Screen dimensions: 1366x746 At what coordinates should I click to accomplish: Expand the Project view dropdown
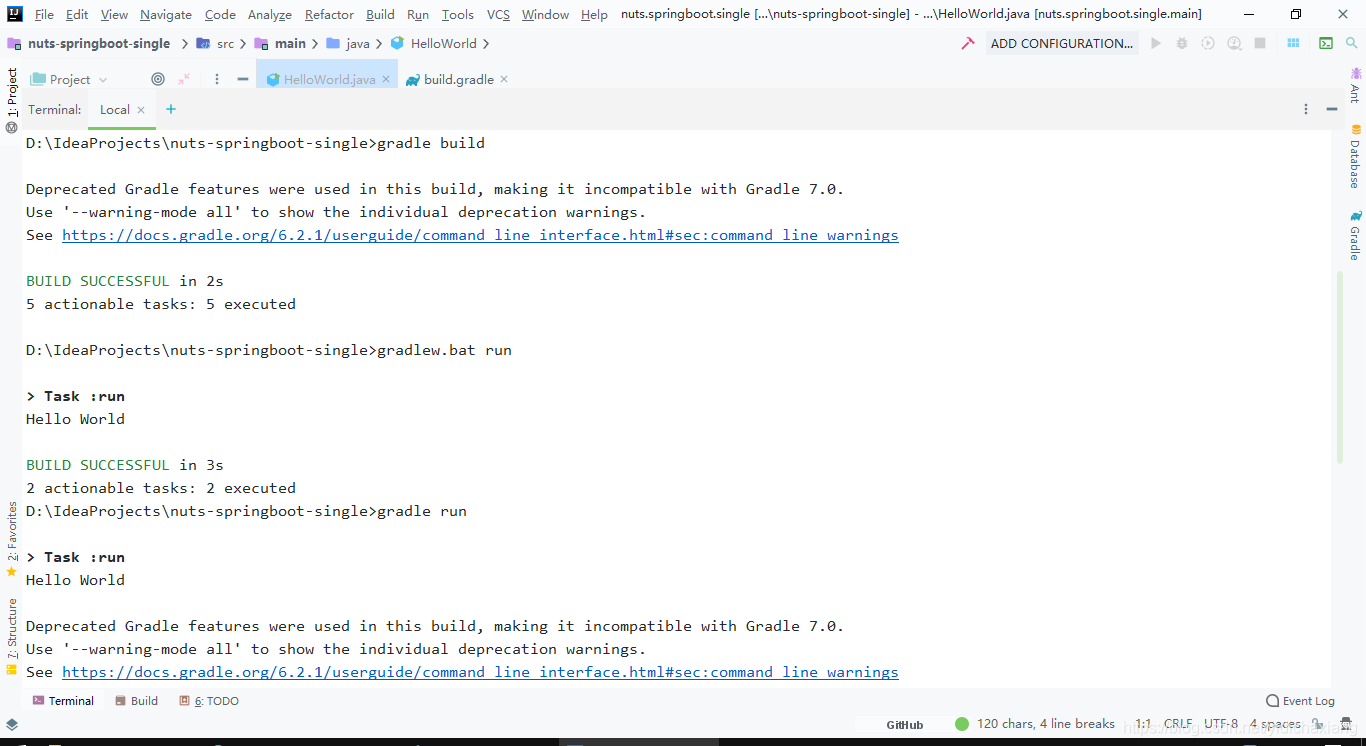point(69,79)
